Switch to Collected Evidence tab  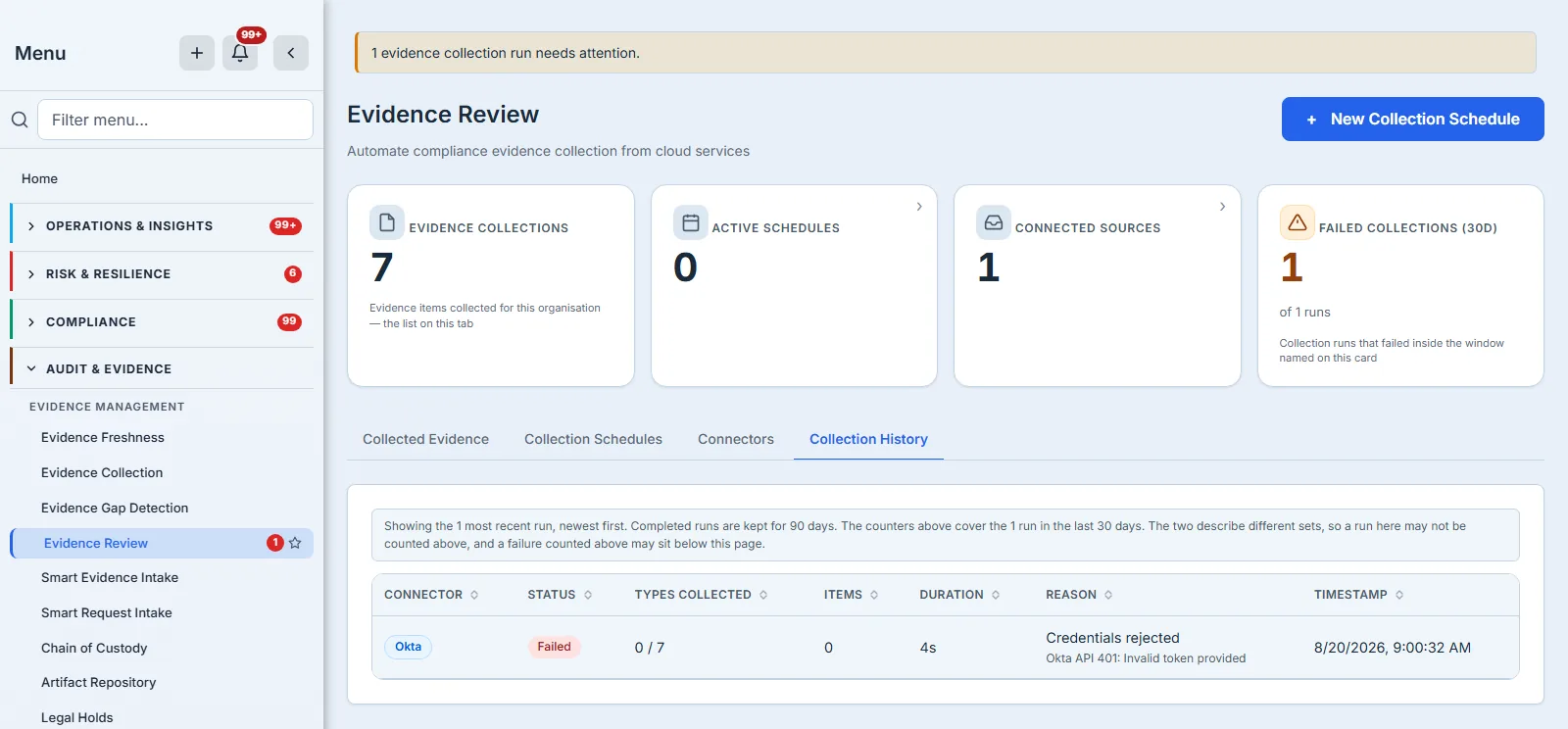click(425, 439)
